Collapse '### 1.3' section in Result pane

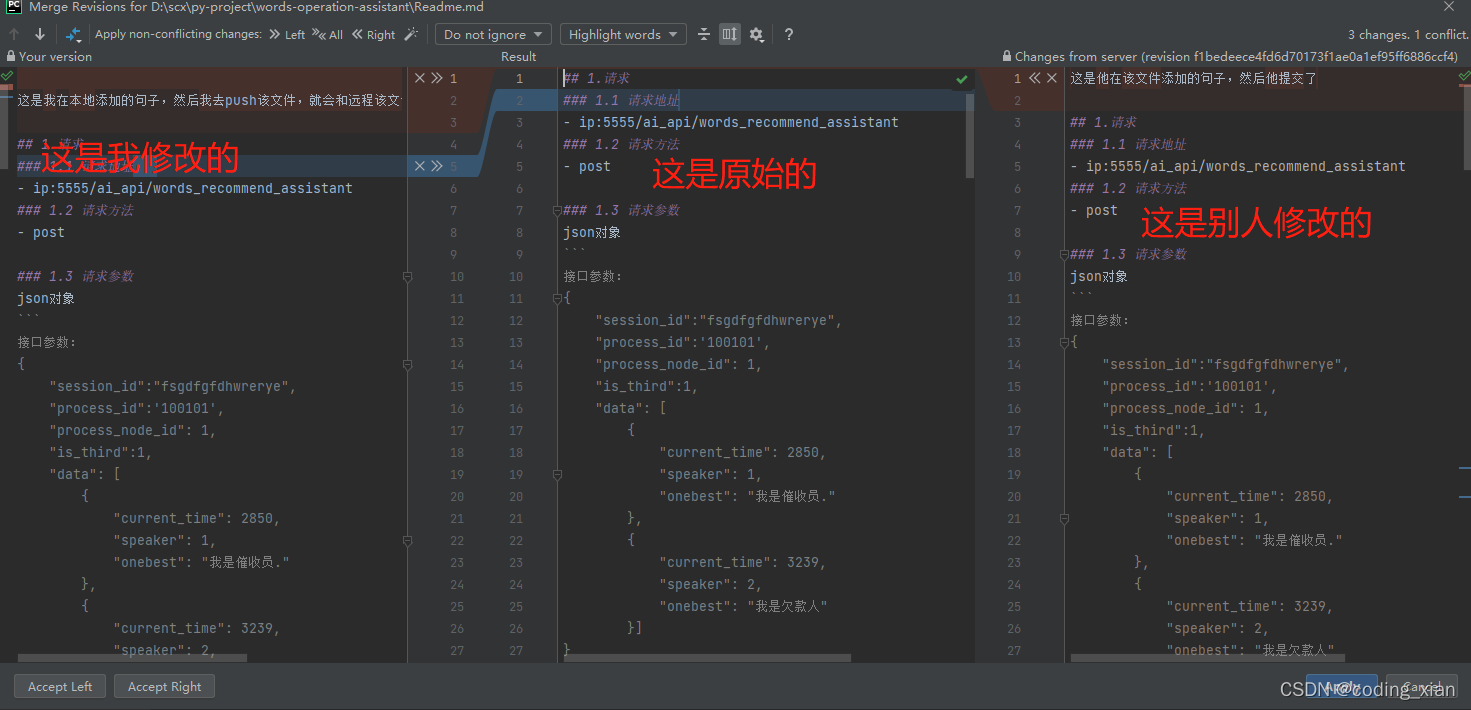coord(557,210)
